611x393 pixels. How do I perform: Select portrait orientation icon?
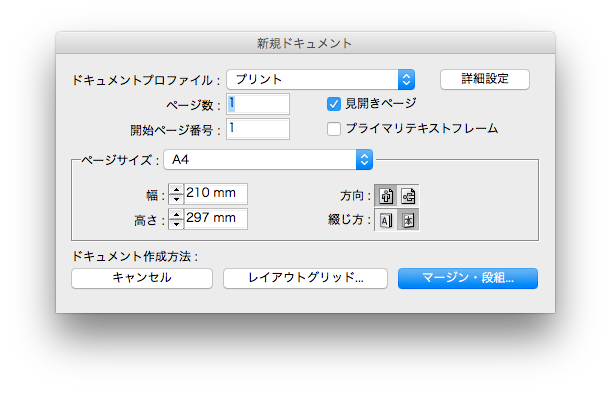coord(386,196)
